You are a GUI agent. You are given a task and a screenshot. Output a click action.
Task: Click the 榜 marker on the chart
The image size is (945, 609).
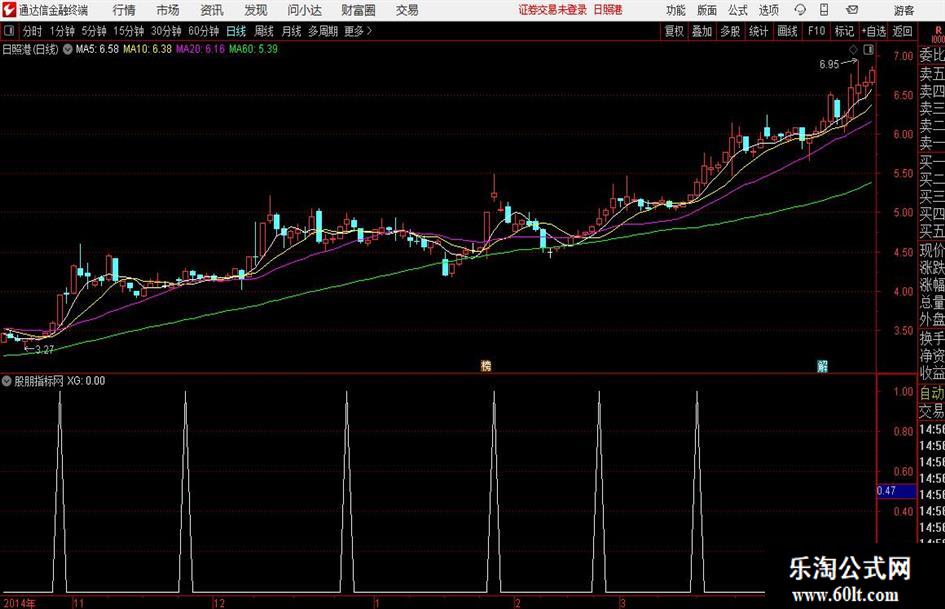point(486,365)
